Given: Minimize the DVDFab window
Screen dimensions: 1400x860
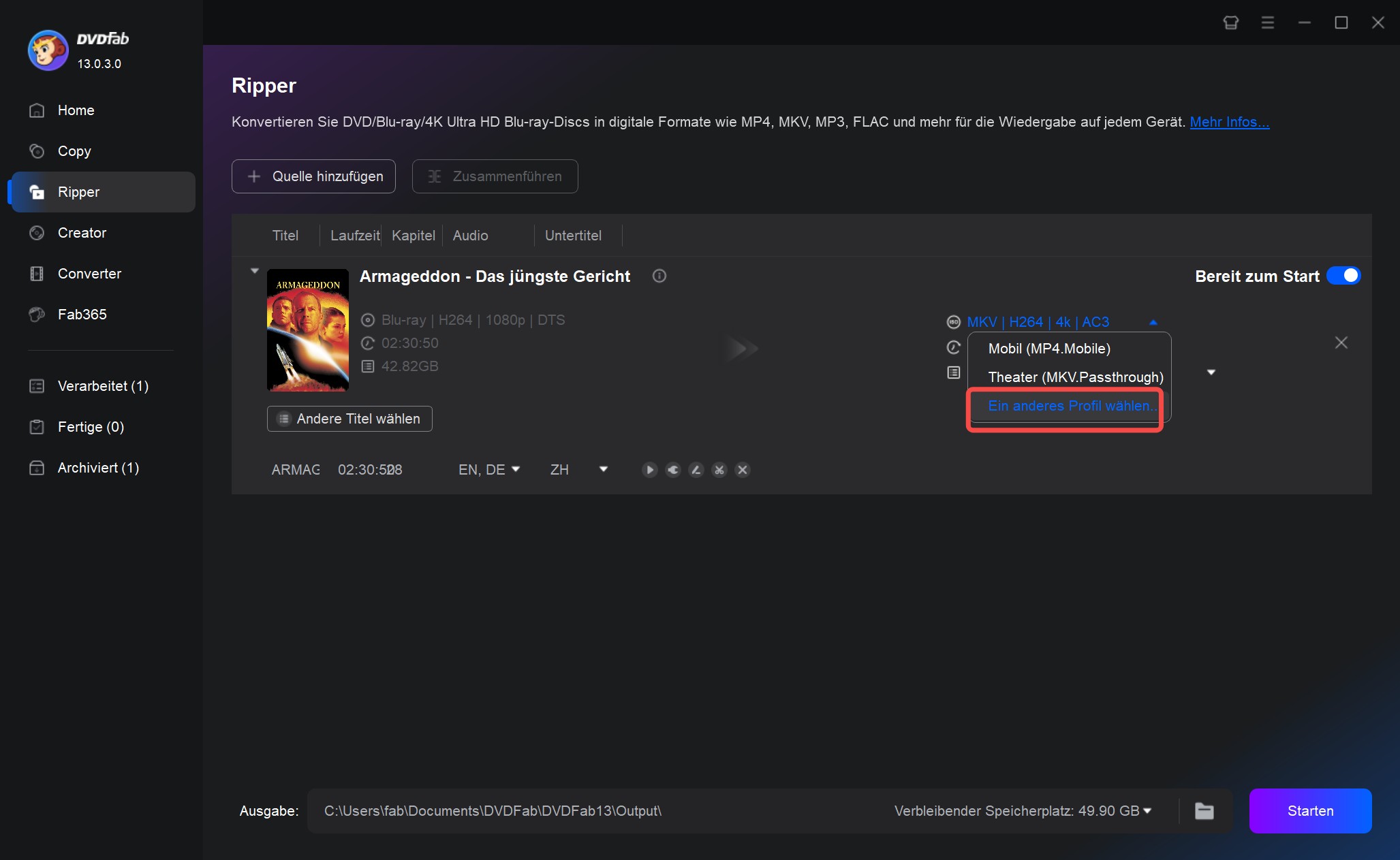Looking at the screenshot, I should (1305, 22).
